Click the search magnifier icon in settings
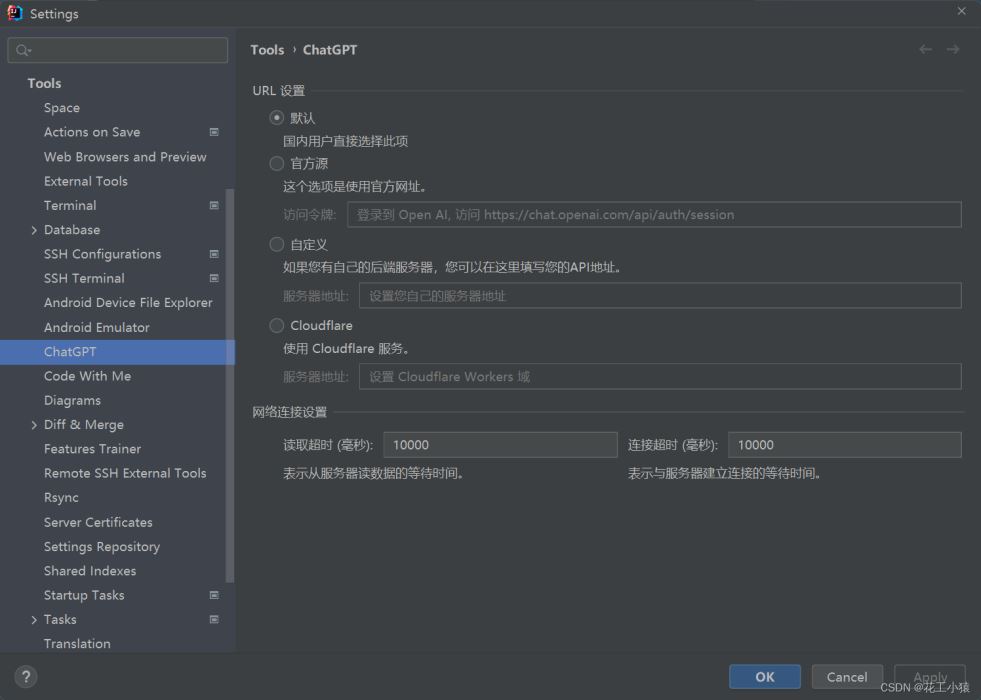Viewport: 981px width, 700px height. (23, 50)
